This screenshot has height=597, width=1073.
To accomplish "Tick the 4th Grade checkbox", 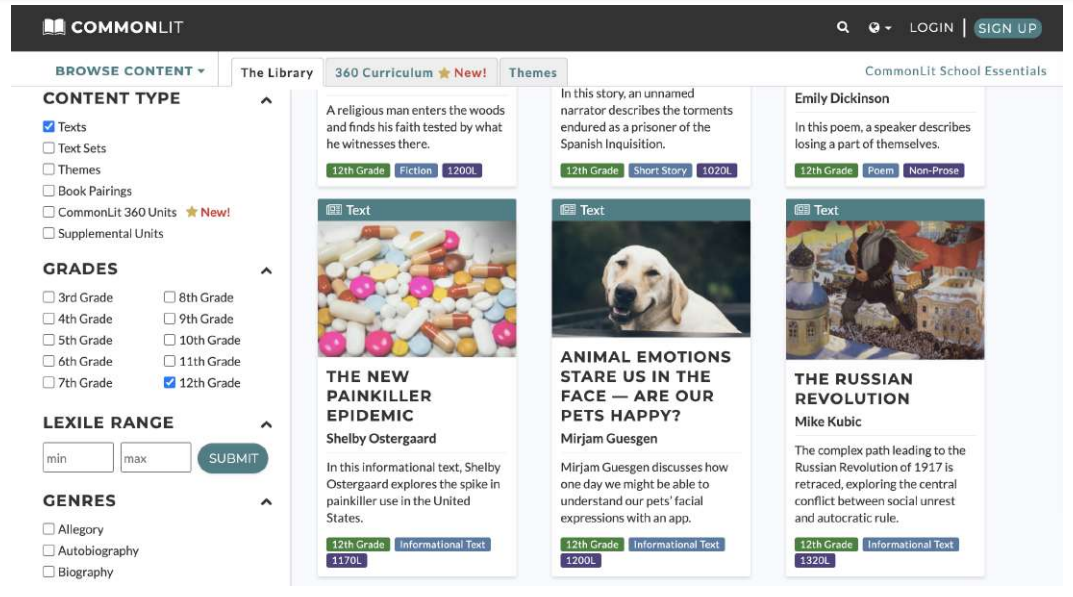I will point(49,318).
